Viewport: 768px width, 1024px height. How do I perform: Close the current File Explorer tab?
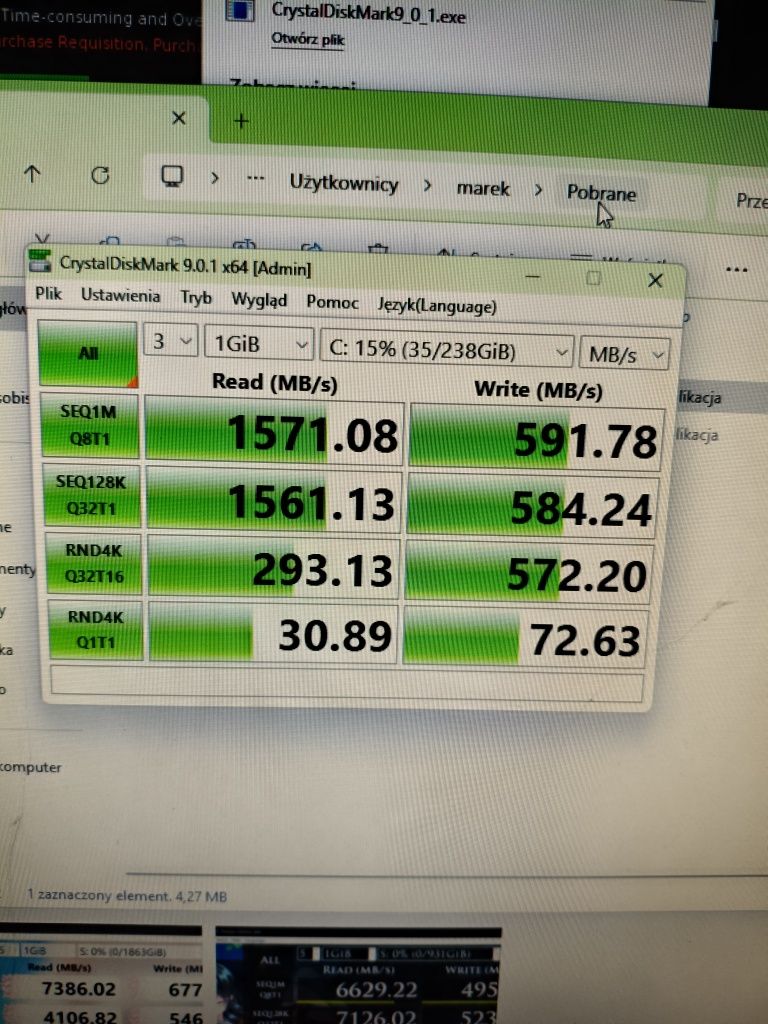click(178, 118)
